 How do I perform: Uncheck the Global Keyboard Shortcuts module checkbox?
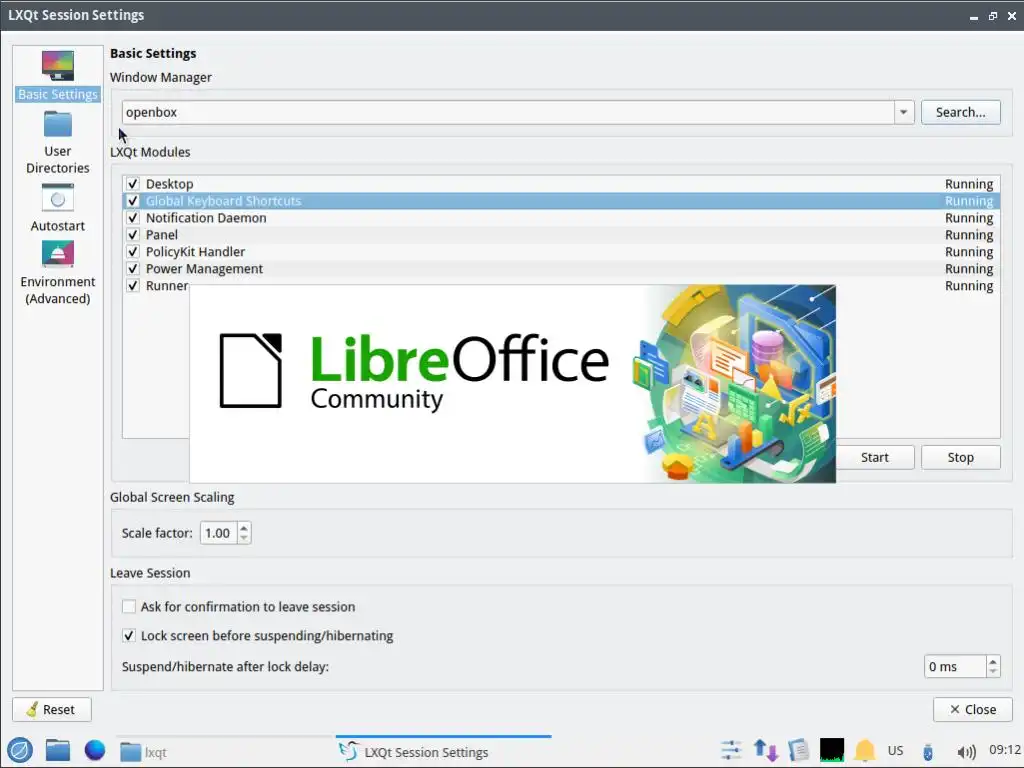(133, 200)
